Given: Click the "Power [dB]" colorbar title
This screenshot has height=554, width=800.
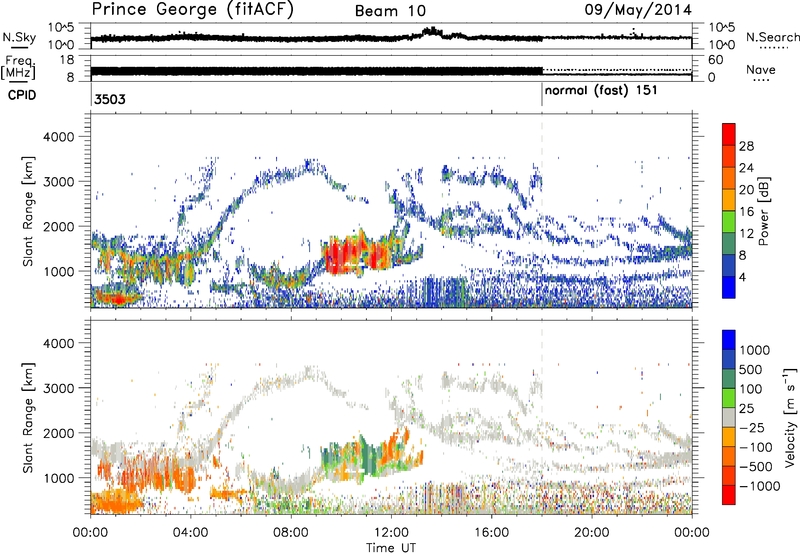Looking at the screenshot, I should pos(763,211).
